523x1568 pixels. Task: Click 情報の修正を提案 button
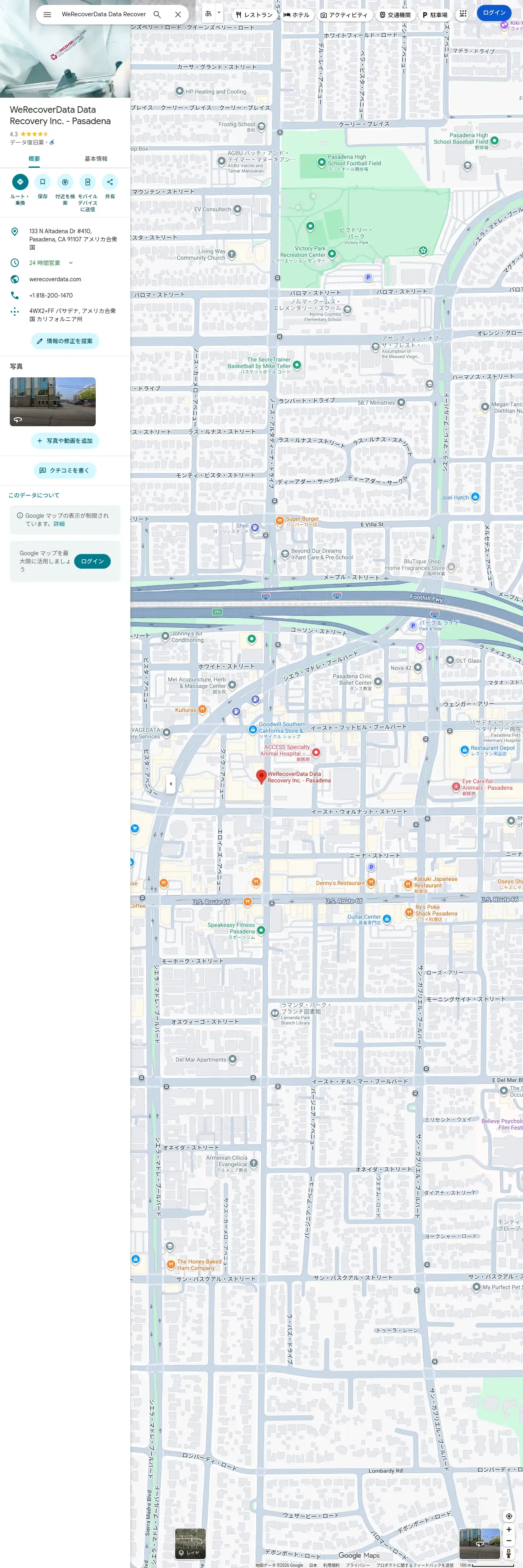coord(65,342)
